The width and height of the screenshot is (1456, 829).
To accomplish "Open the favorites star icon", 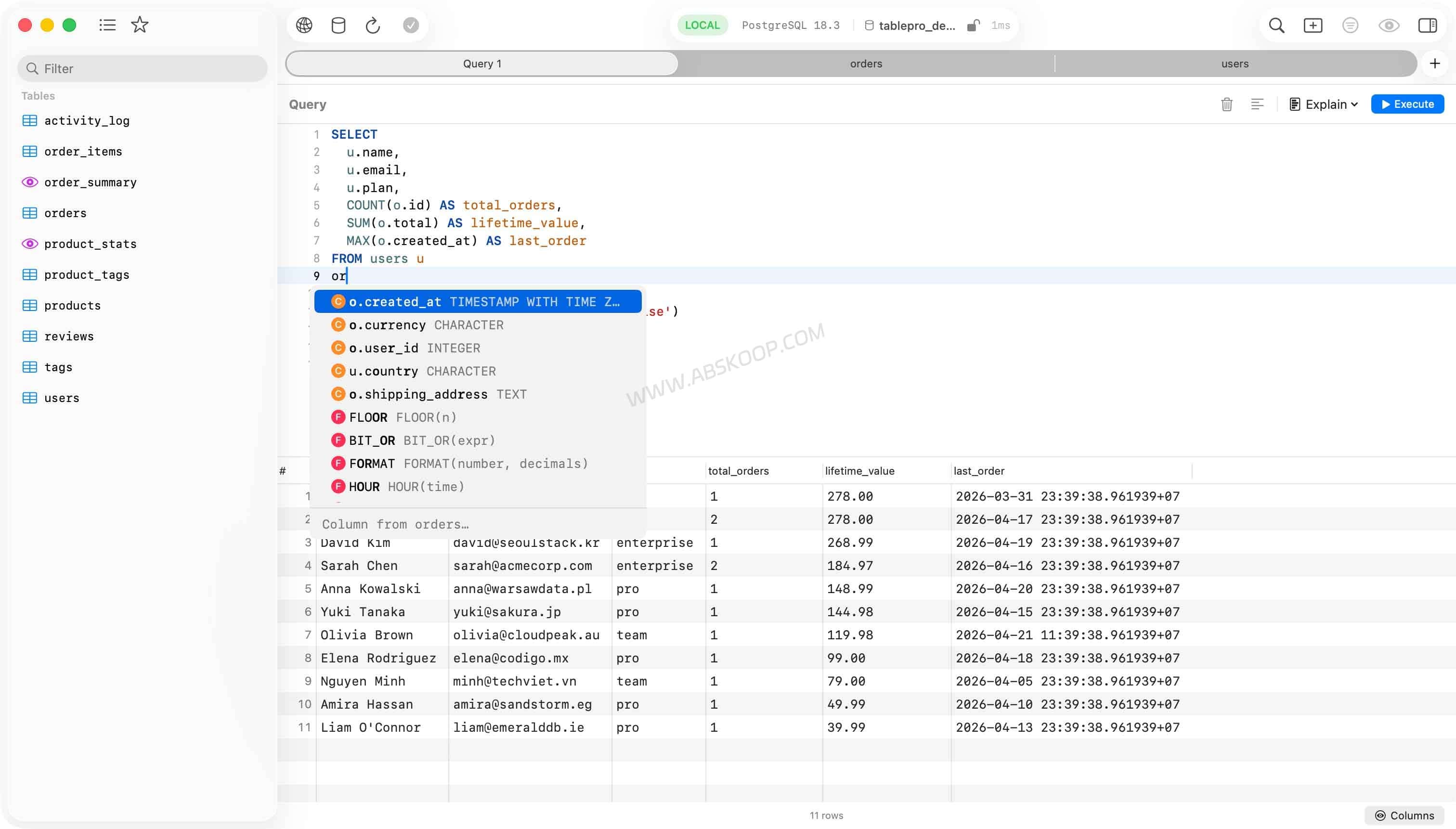I will [x=140, y=25].
